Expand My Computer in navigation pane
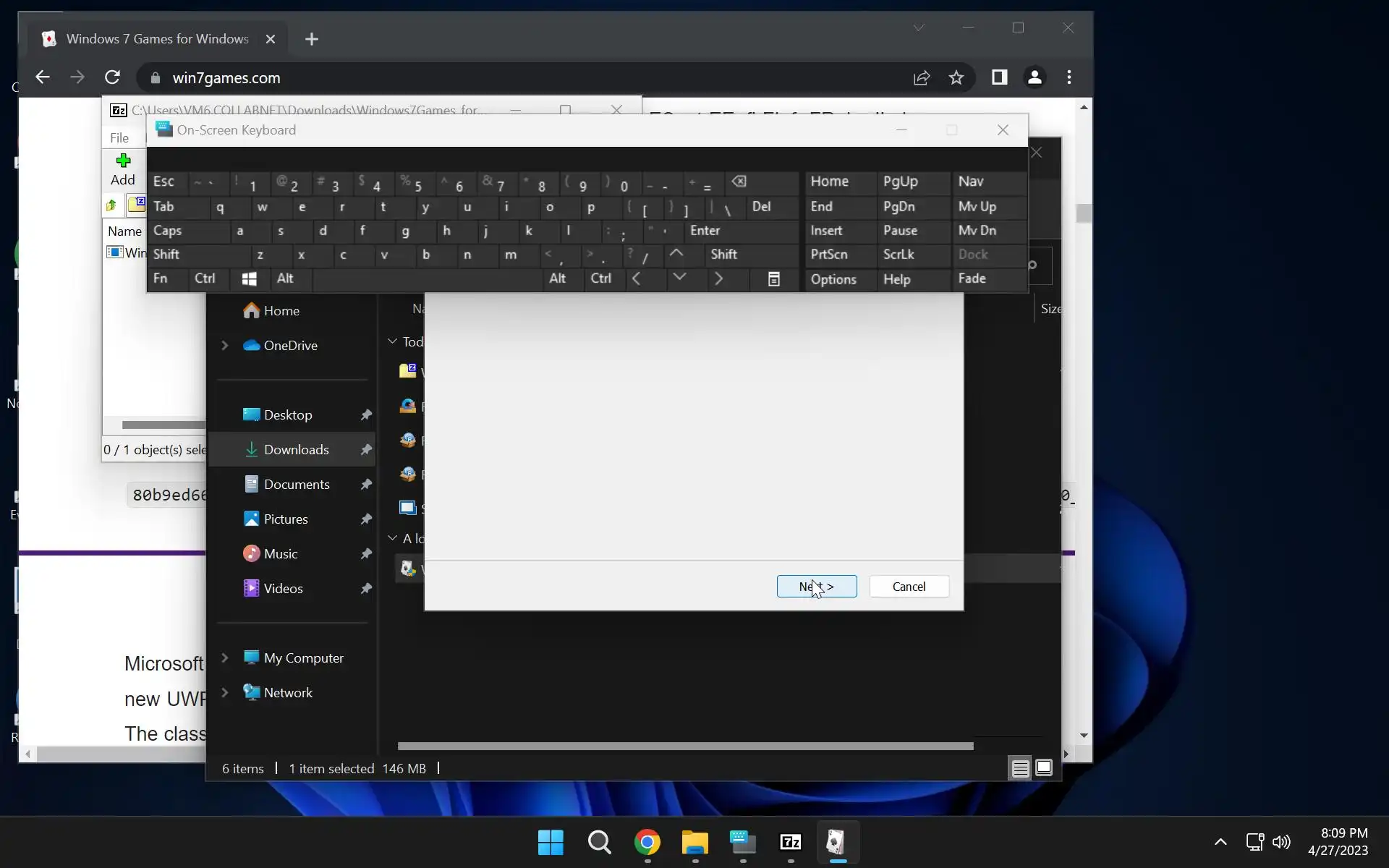1389x868 pixels. point(225,658)
